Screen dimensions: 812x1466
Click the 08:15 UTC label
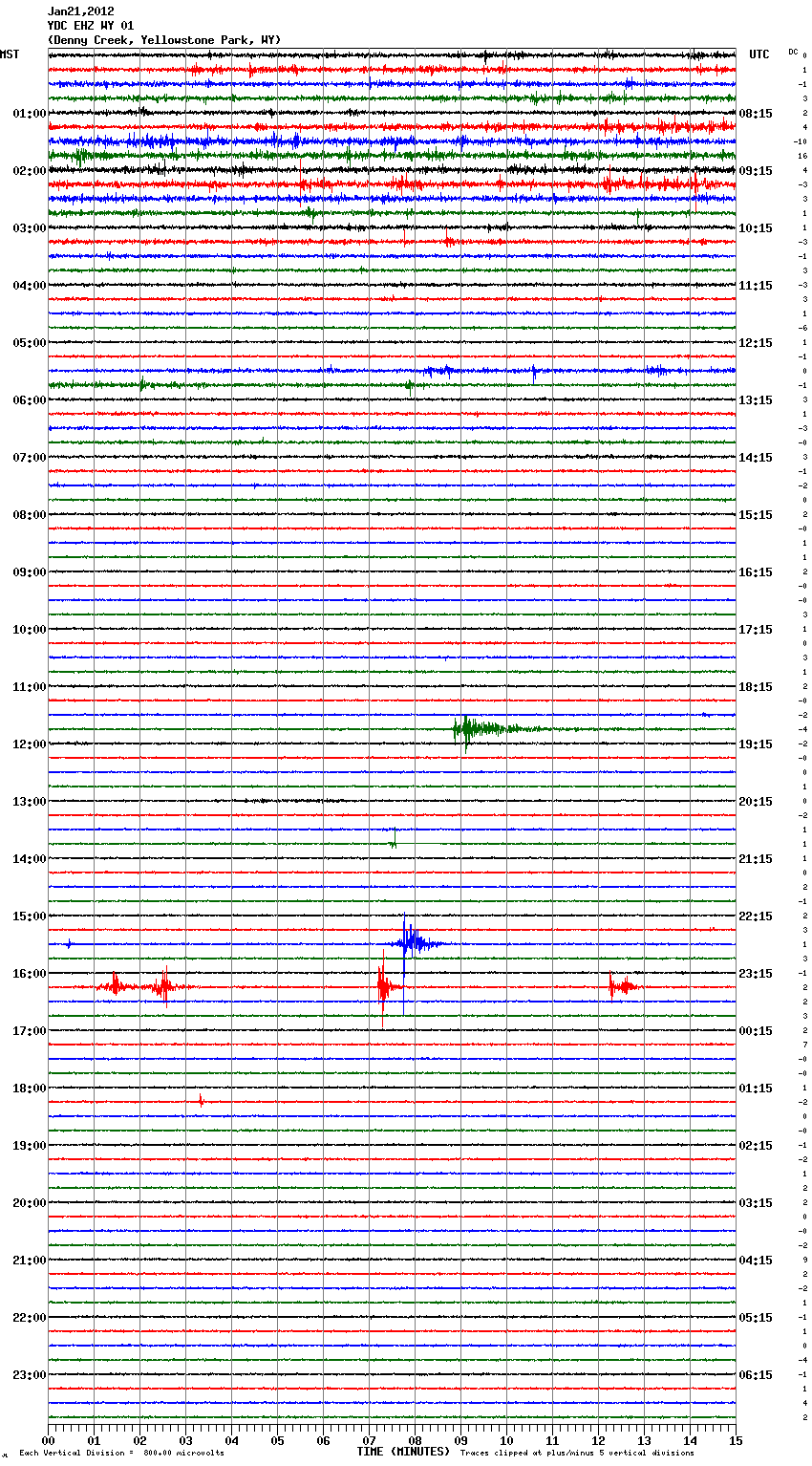click(x=756, y=114)
